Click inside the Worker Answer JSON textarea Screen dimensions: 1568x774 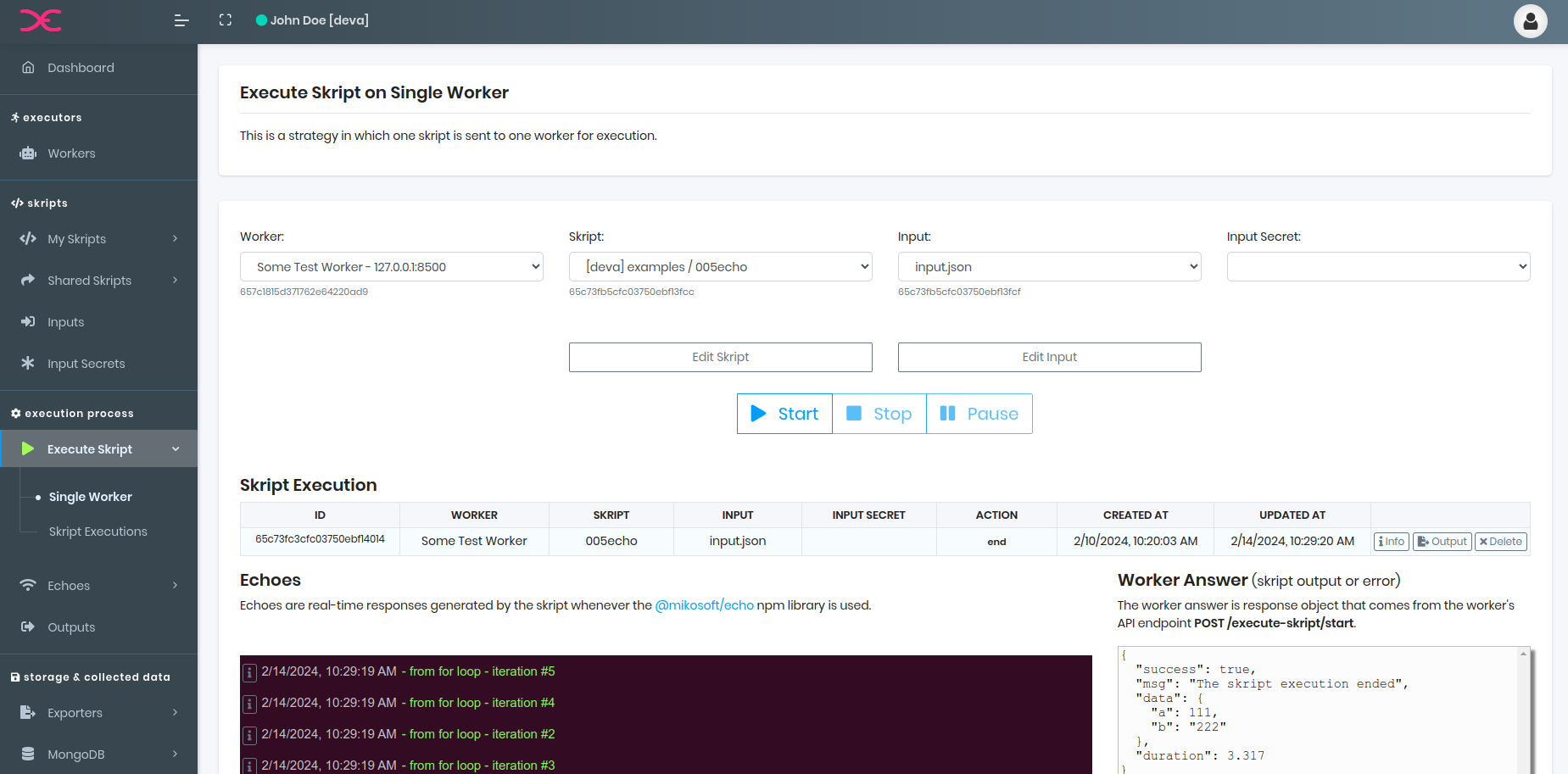[1319, 710]
